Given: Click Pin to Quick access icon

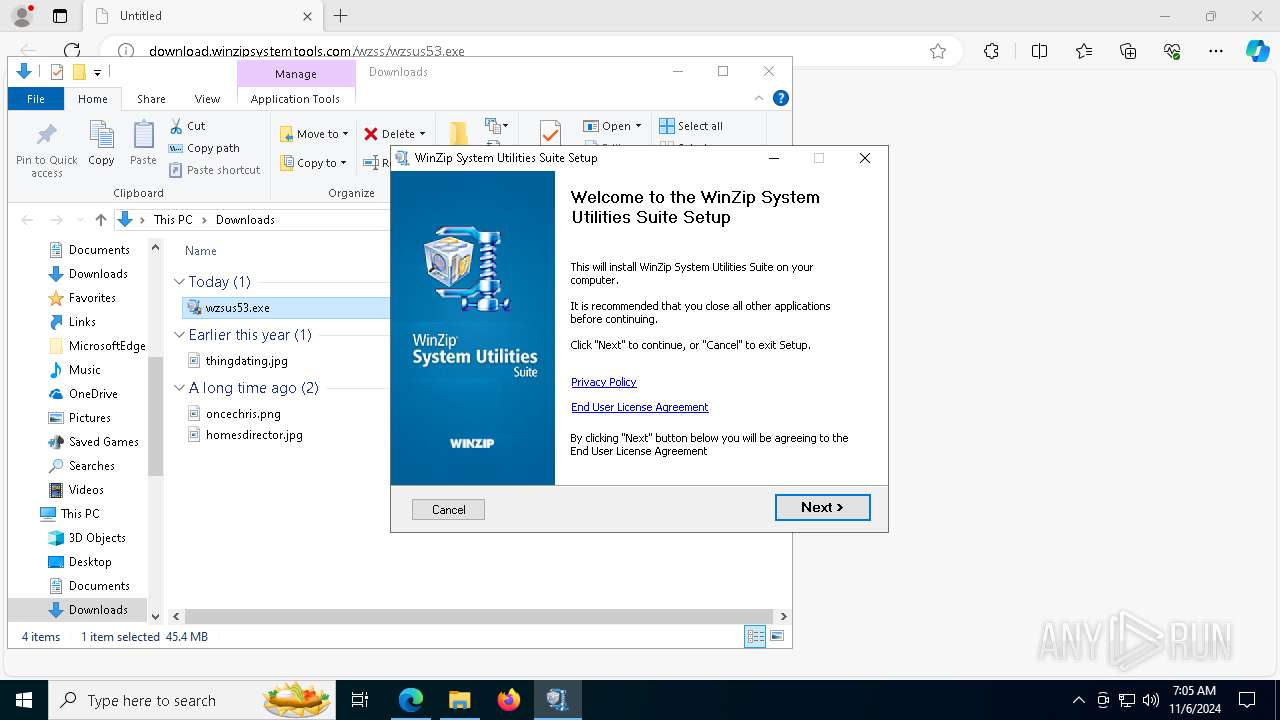Looking at the screenshot, I should (47, 150).
